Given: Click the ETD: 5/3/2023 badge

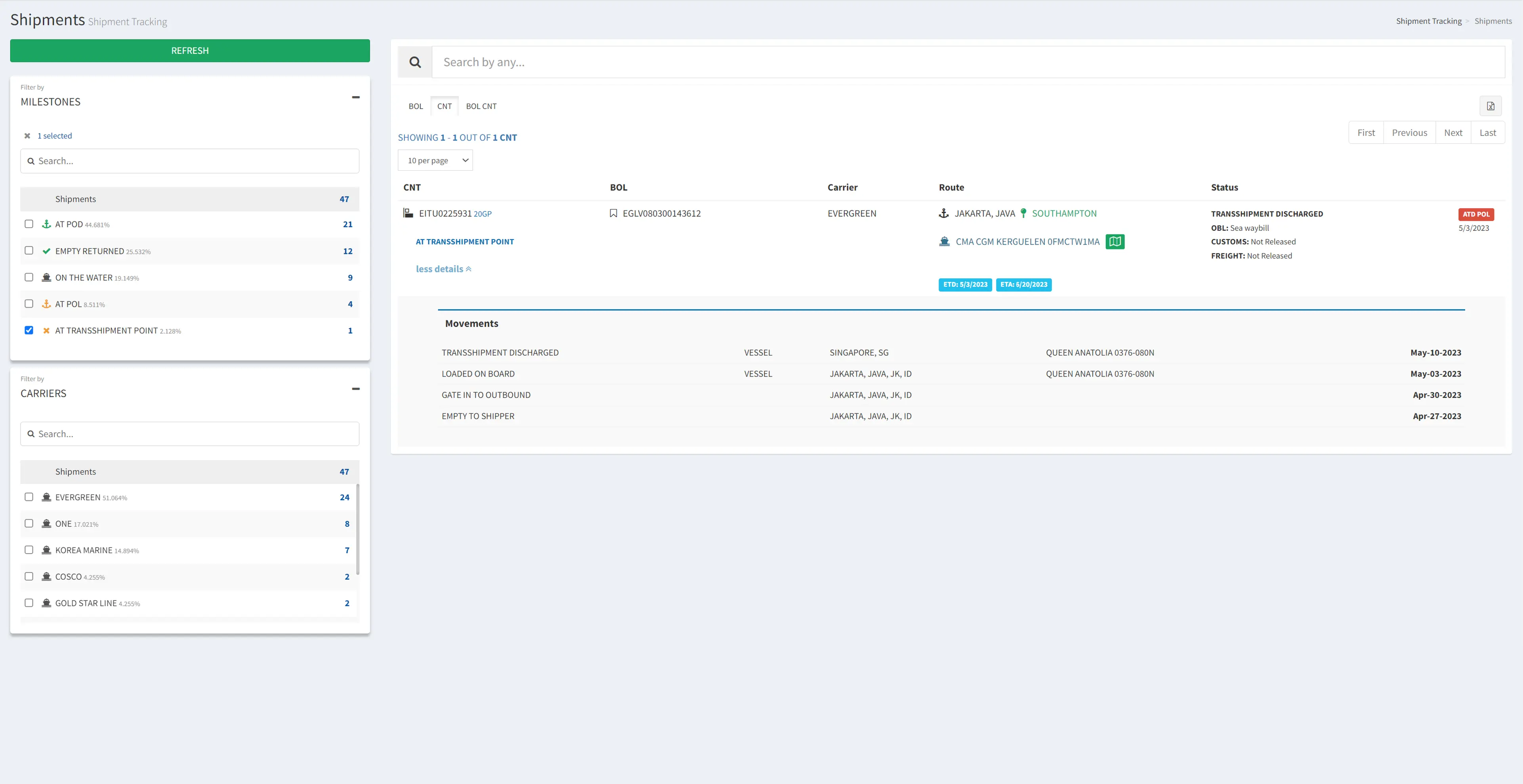Looking at the screenshot, I should (x=965, y=285).
